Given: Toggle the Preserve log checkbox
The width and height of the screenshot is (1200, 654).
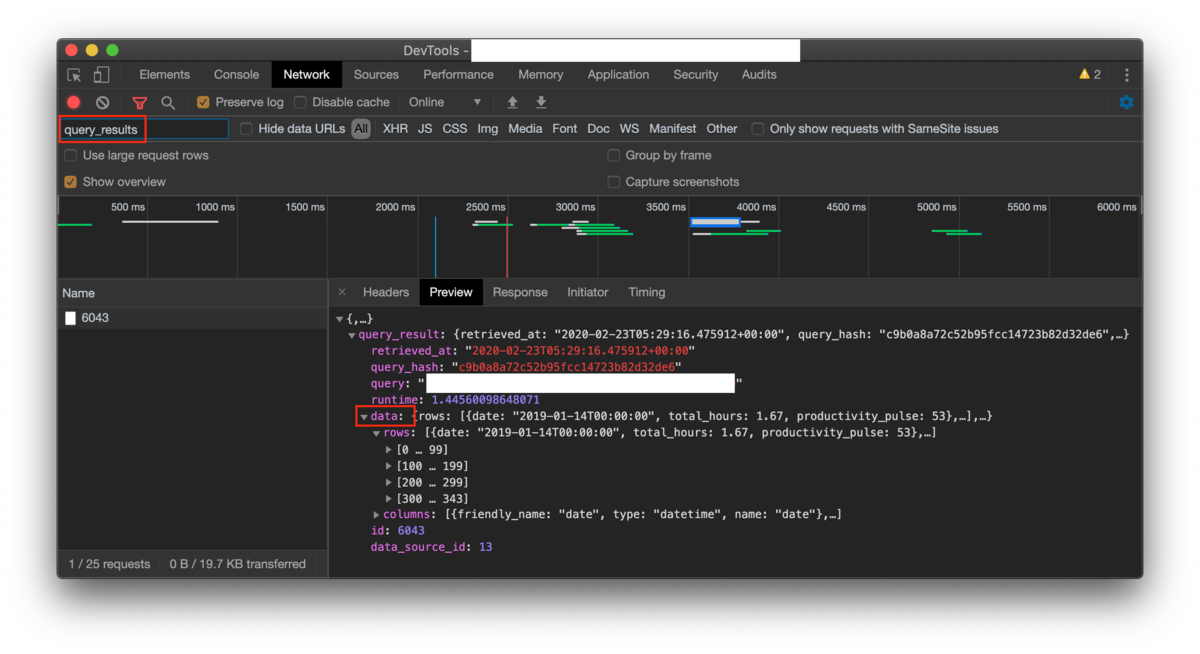Looking at the screenshot, I should pos(203,102).
